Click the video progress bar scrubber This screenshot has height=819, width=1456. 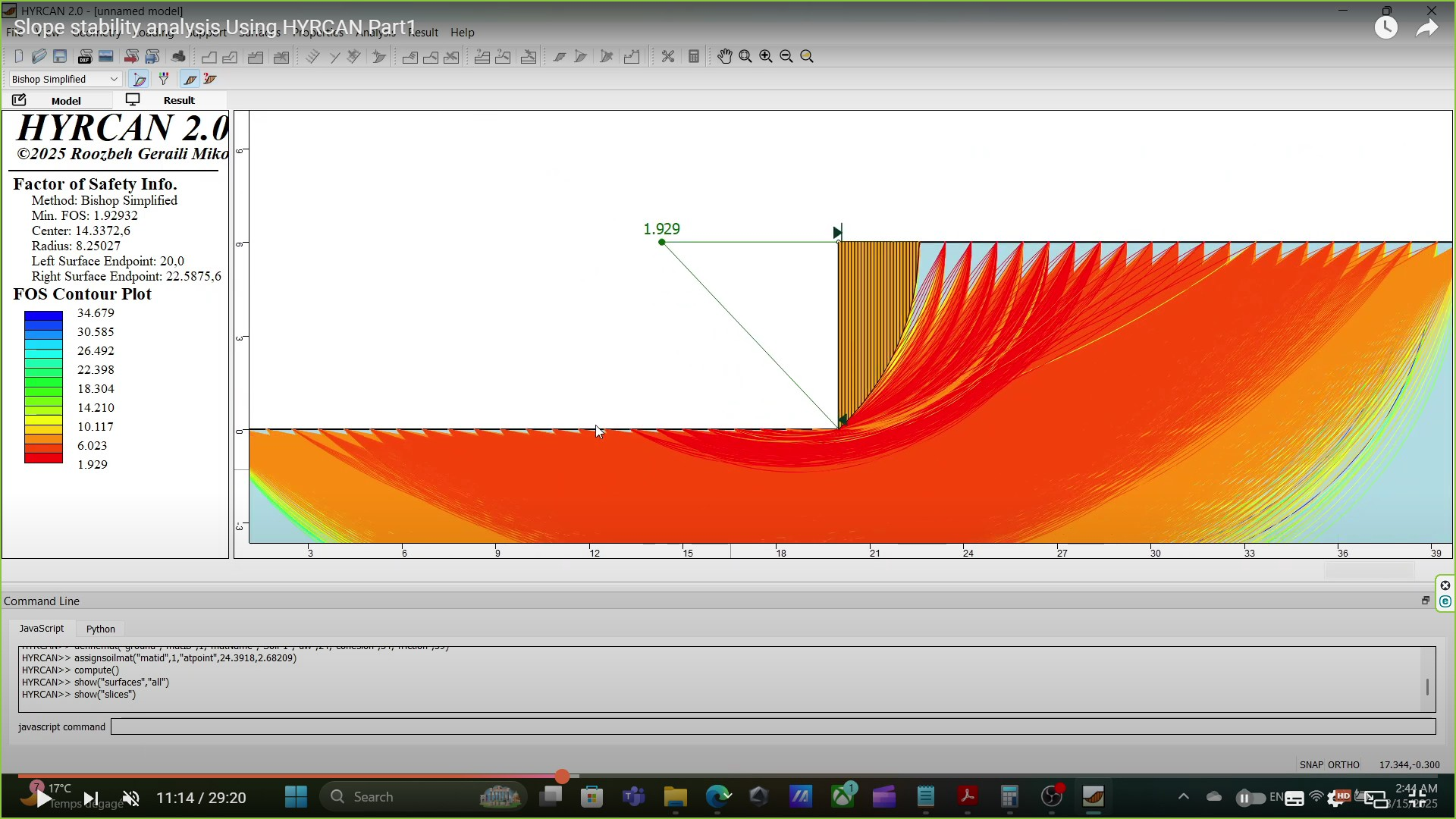pos(562,777)
